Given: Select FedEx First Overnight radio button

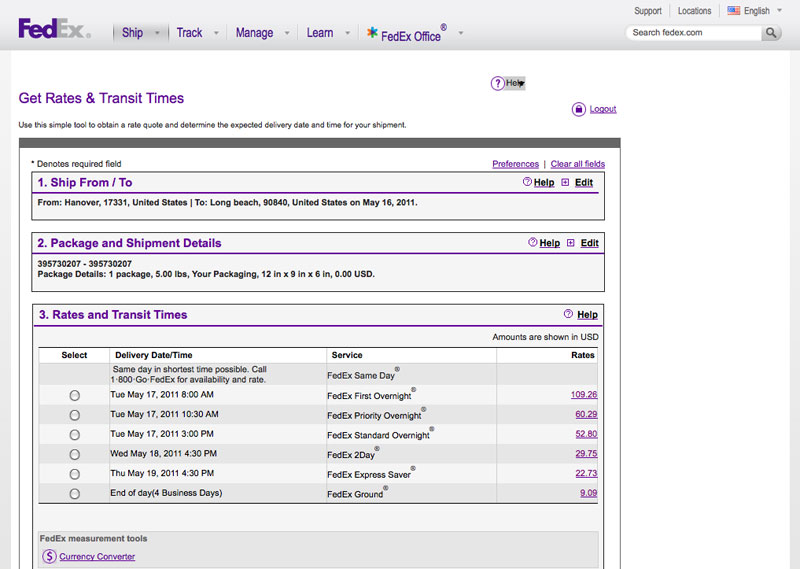Looking at the screenshot, I should click(74, 395).
